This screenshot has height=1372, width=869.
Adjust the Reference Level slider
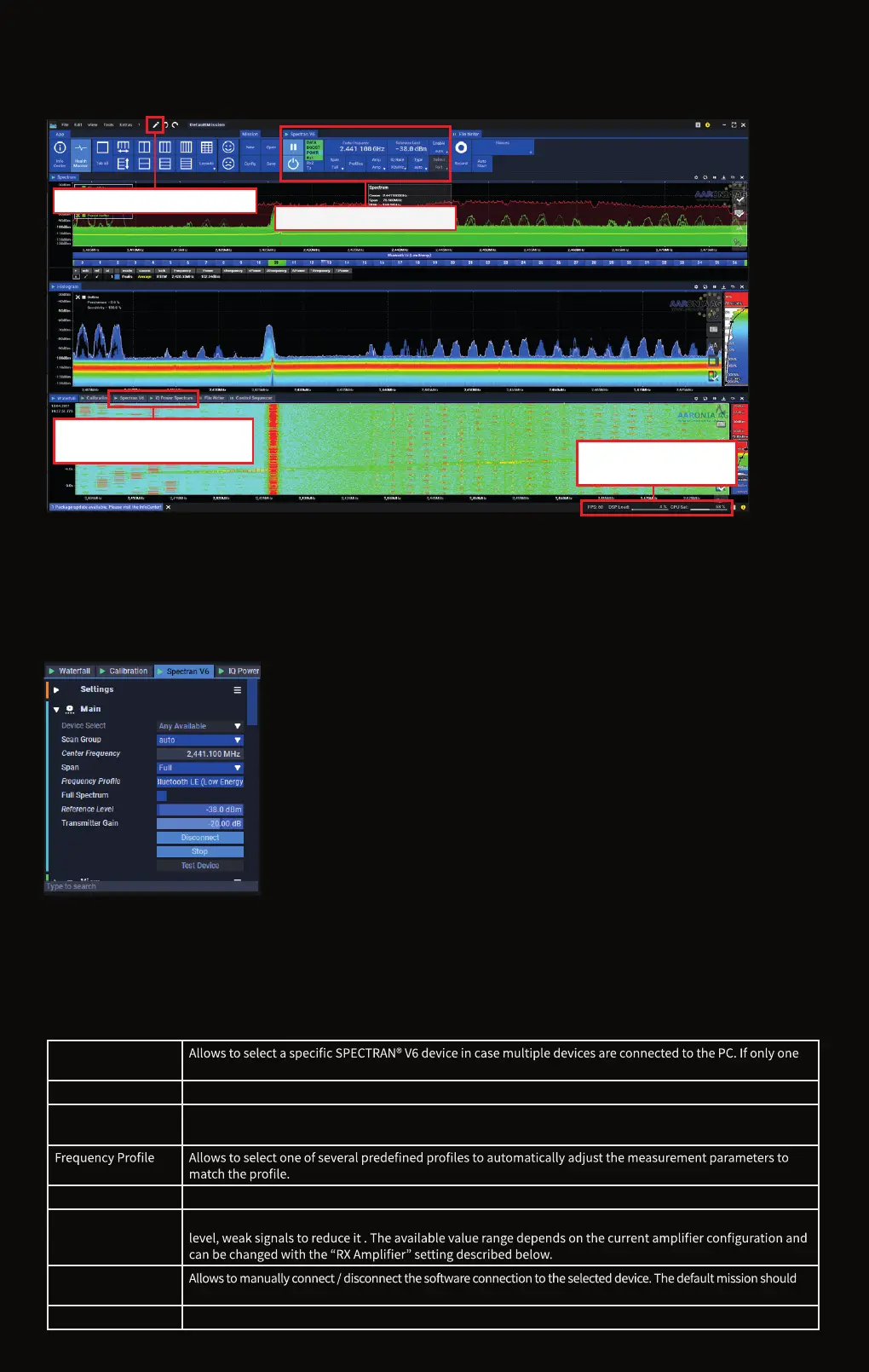(x=200, y=810)
